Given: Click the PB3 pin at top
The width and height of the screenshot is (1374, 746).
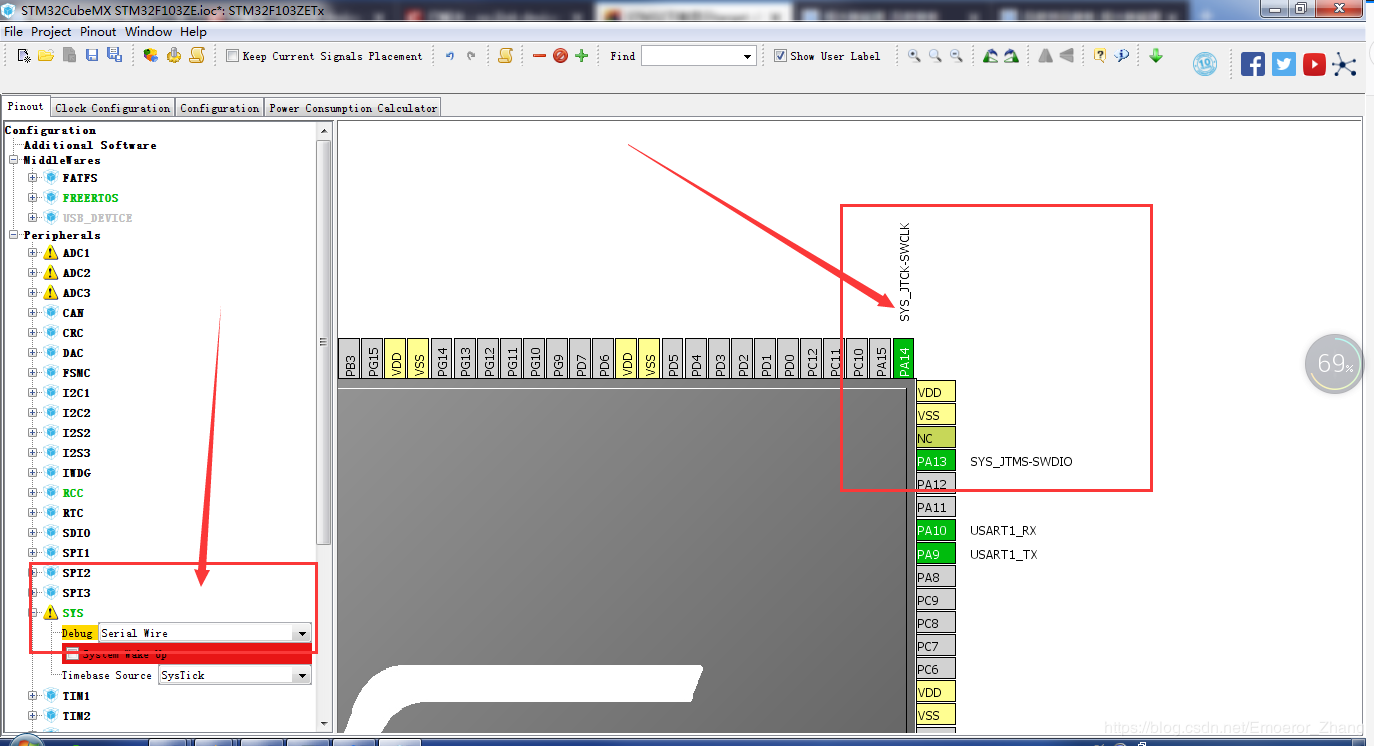Looking at the screenshot, I should (350, 359).
